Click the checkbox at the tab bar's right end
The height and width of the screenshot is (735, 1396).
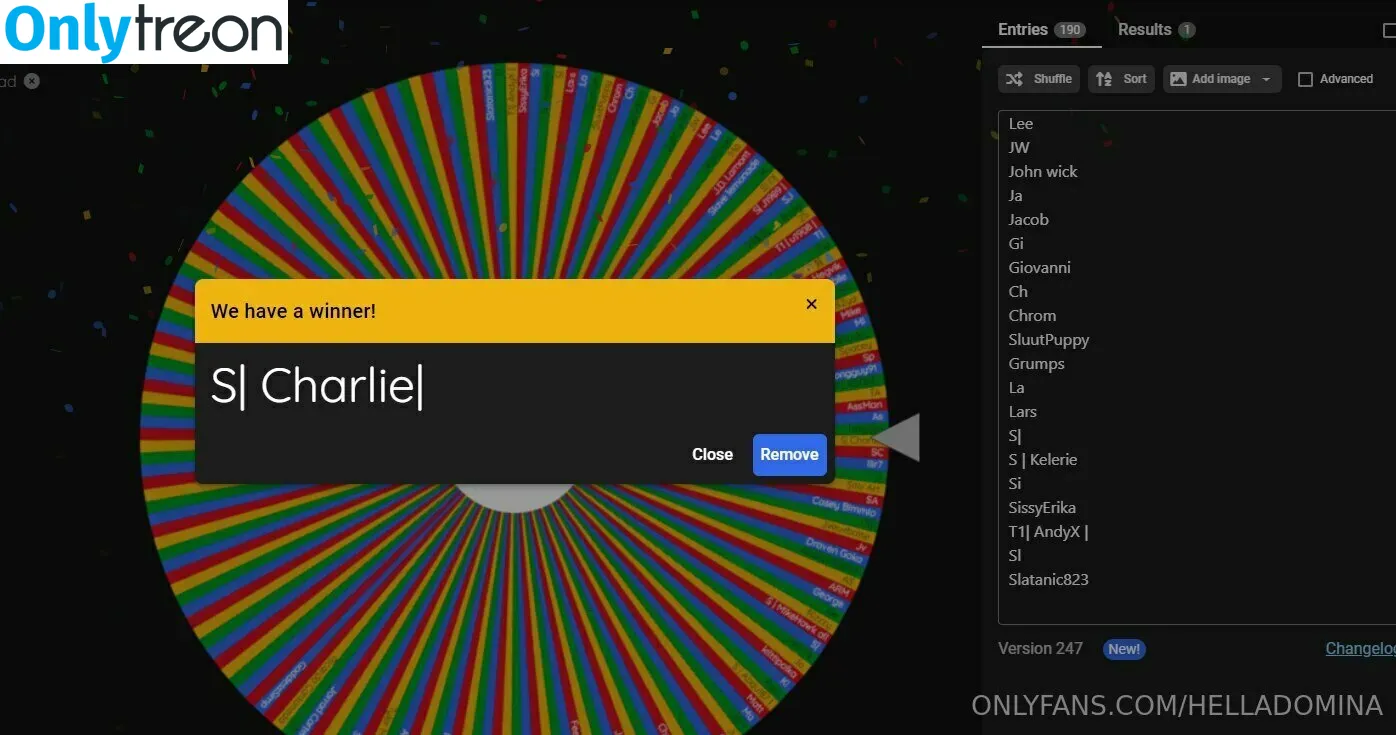(x=1389, y=30)
